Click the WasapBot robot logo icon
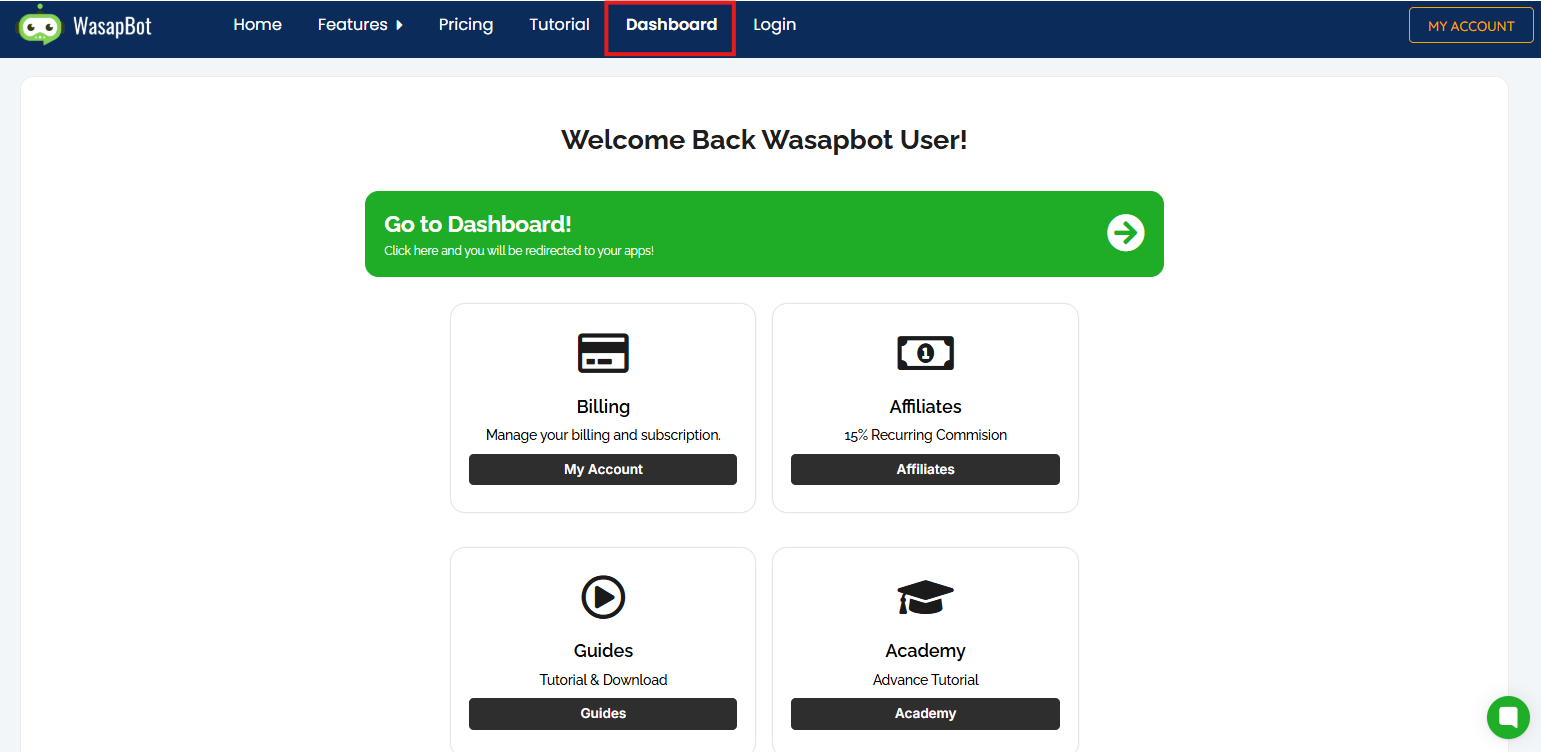 pyautogui.click(x=40, y=24)
